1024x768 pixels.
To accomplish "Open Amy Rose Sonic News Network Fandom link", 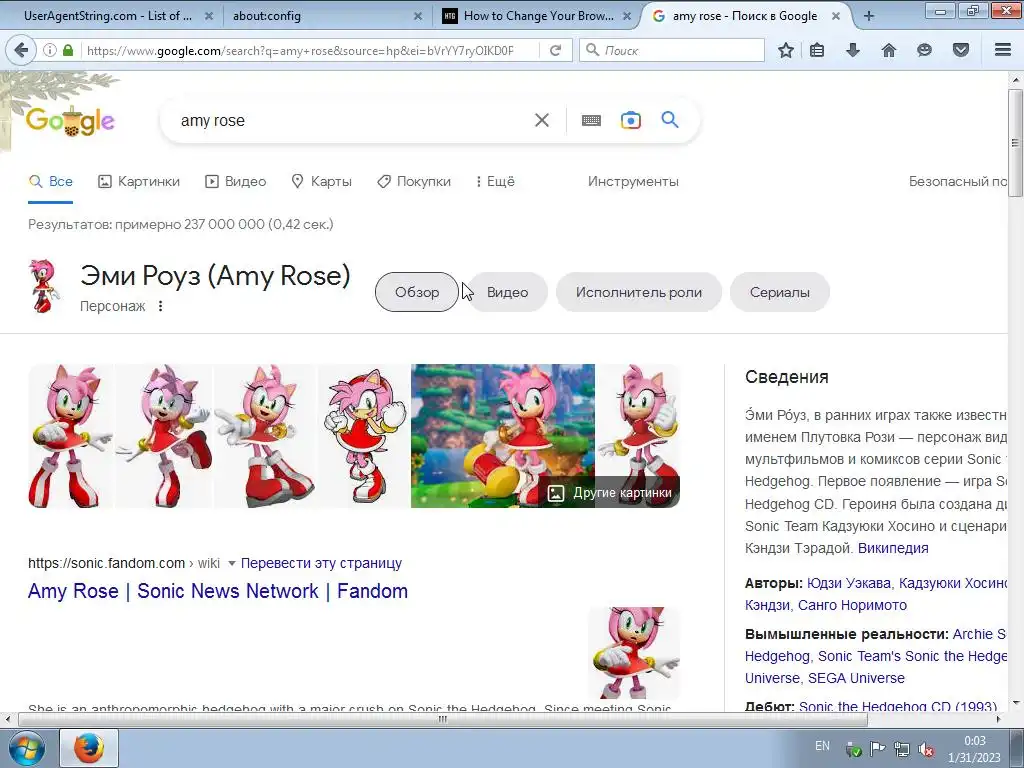I will [x=218, y=591].
